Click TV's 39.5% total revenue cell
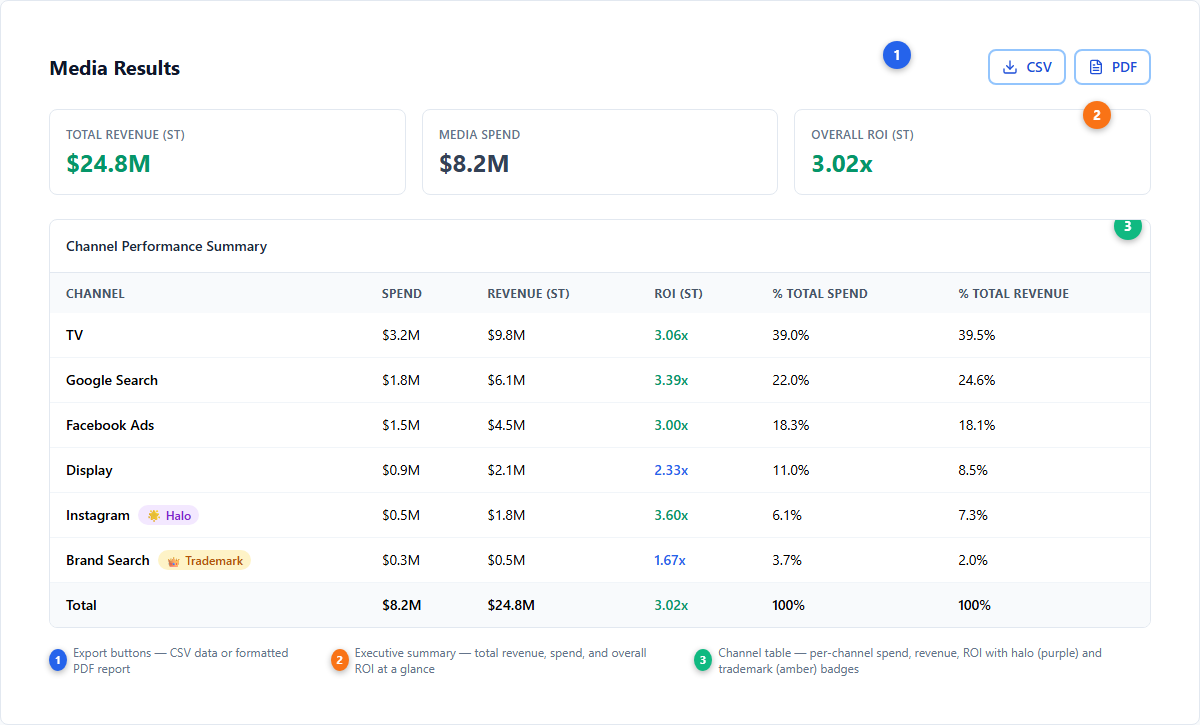The image size is (1200, 725). click(976, 335)
